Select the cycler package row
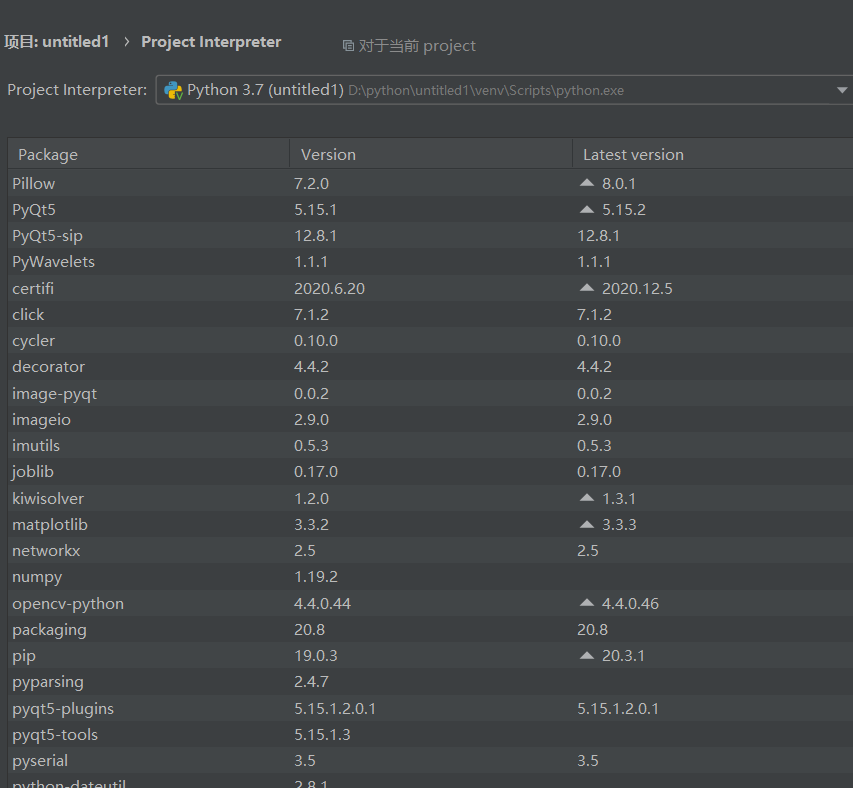This screenshot has width=853, height=788. [431, 340]
